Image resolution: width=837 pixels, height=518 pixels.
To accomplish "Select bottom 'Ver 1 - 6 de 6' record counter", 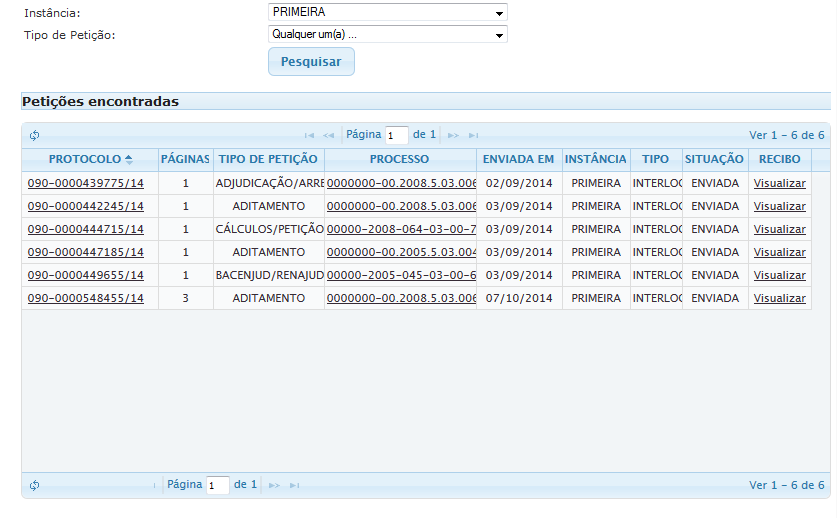I will 786,485.
